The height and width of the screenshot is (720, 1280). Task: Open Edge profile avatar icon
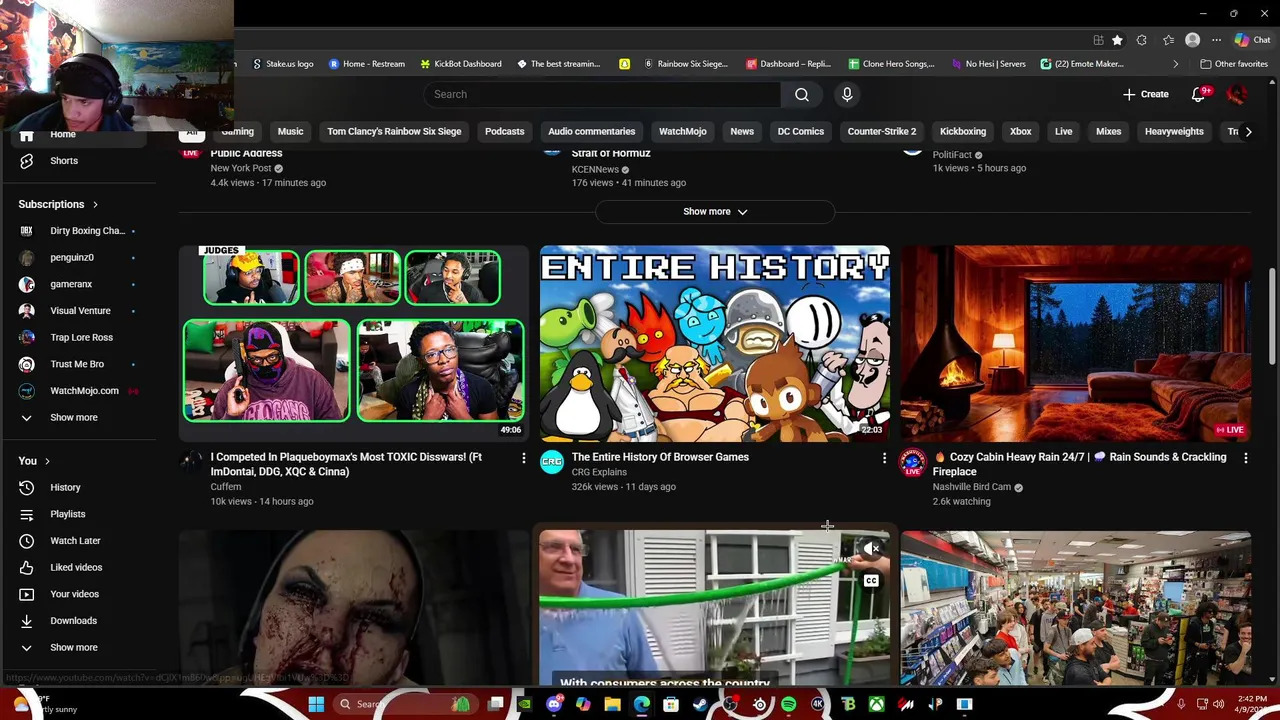pyautogui.click(x=1192, y=40)
